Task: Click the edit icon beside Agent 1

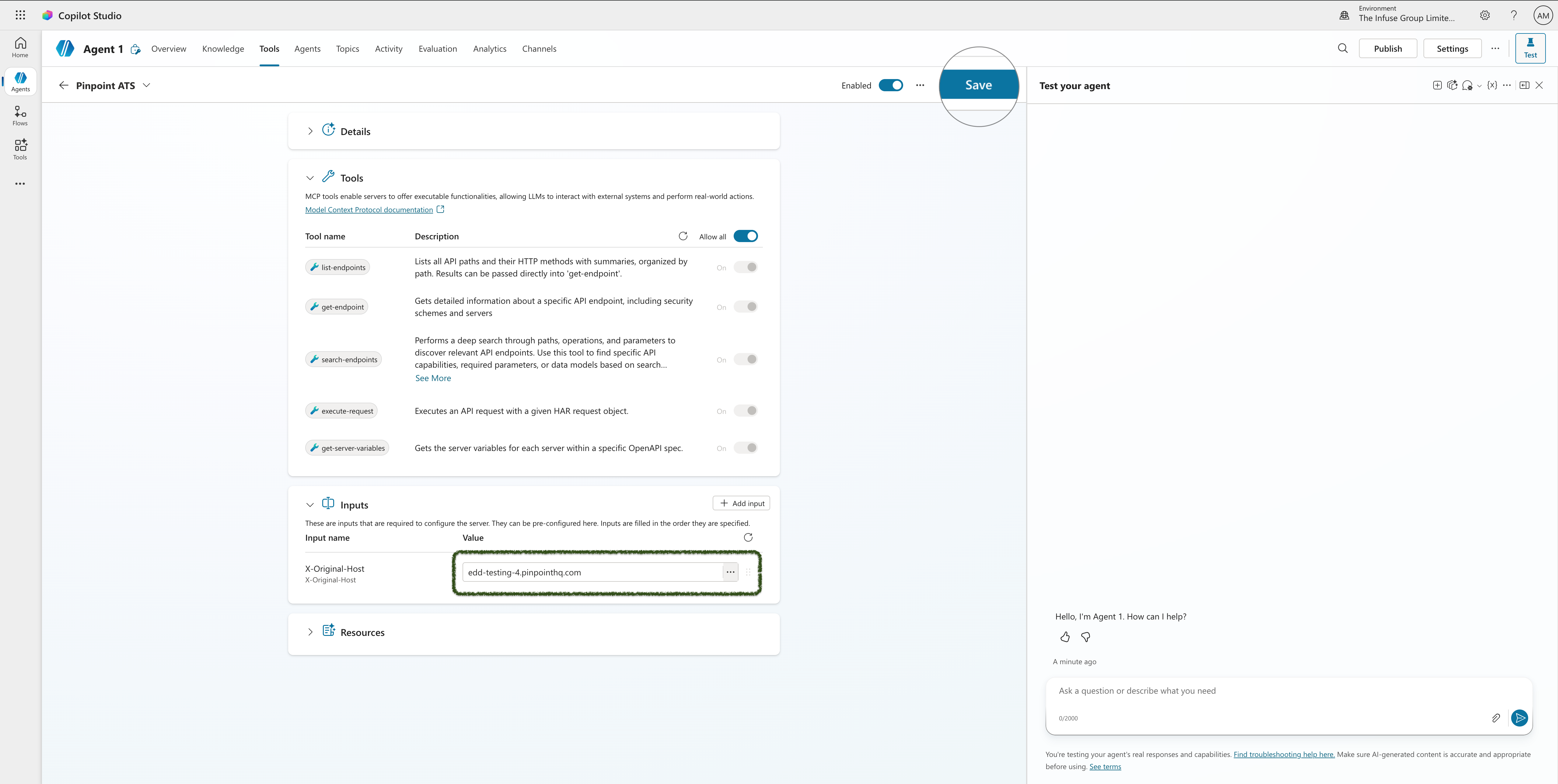Action: click(x=135, y=50)
